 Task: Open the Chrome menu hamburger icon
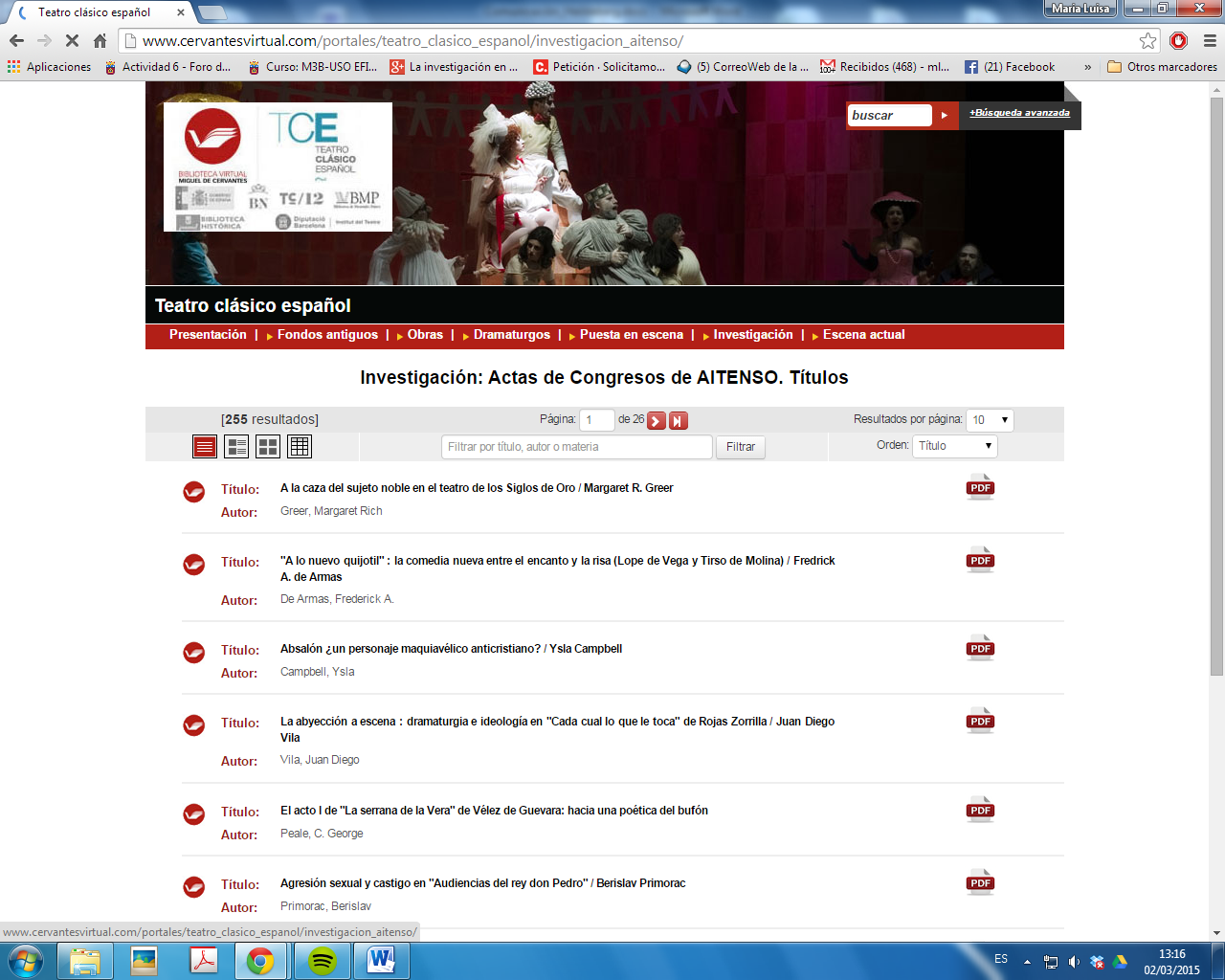[1210, 41]
